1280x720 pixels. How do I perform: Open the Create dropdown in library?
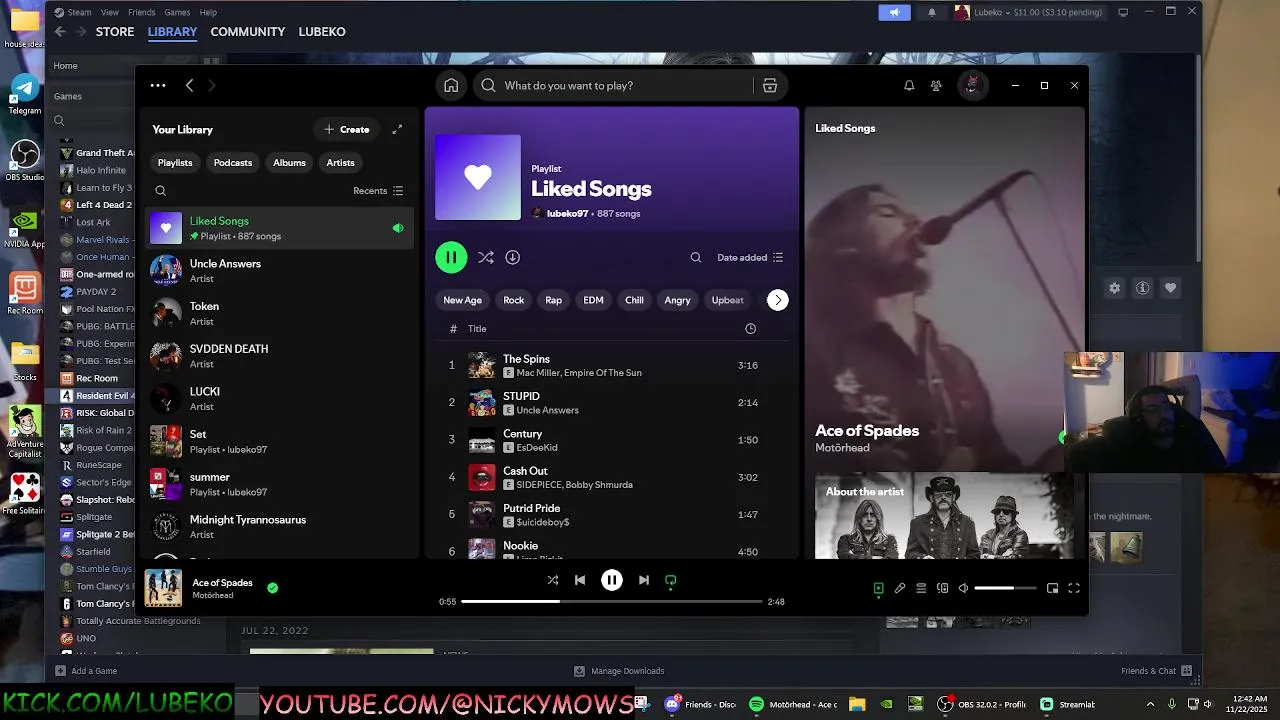346,129
